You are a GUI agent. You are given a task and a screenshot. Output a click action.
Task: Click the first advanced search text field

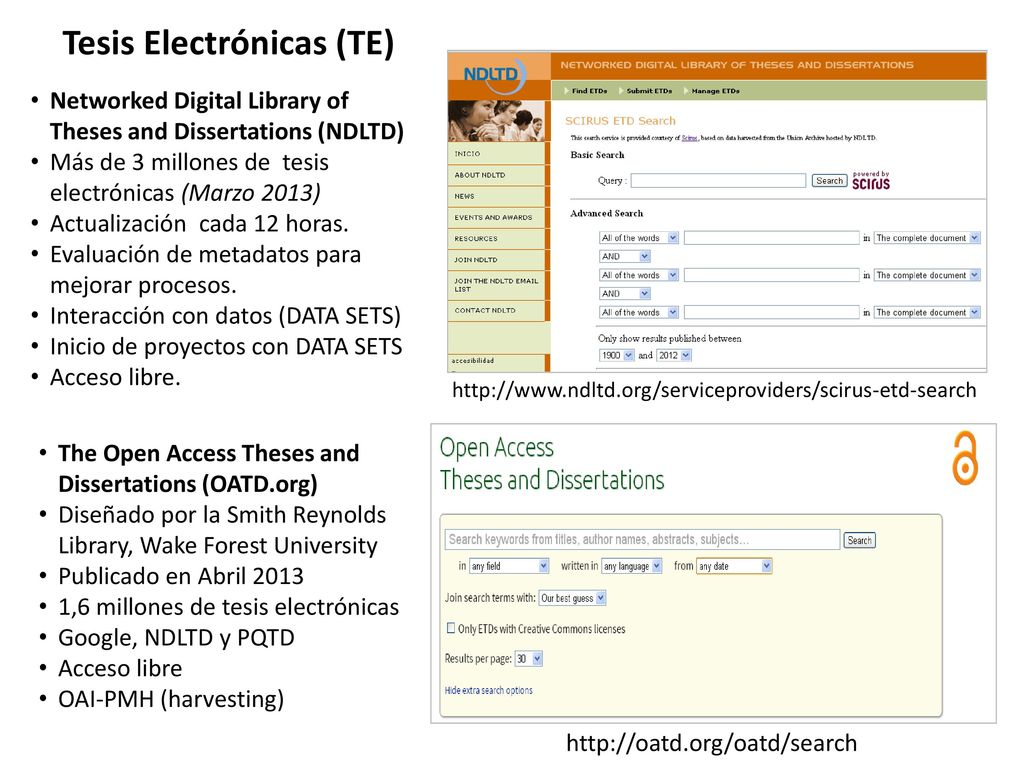pyautogui.click(x=771, y=238)
